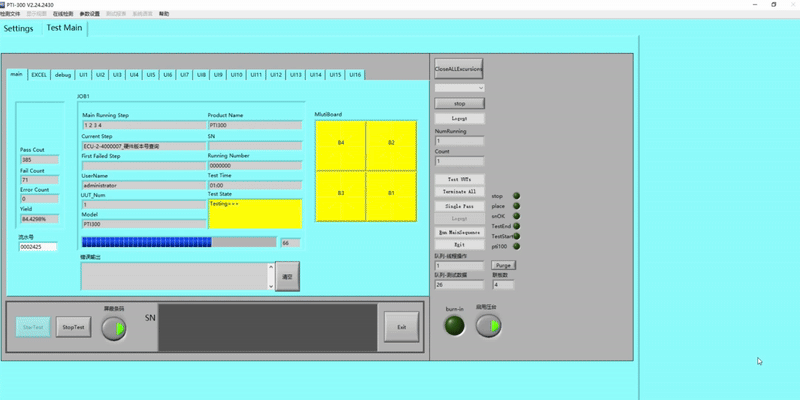
Task: Click the stop LED indicator
Action: point(517,196)
